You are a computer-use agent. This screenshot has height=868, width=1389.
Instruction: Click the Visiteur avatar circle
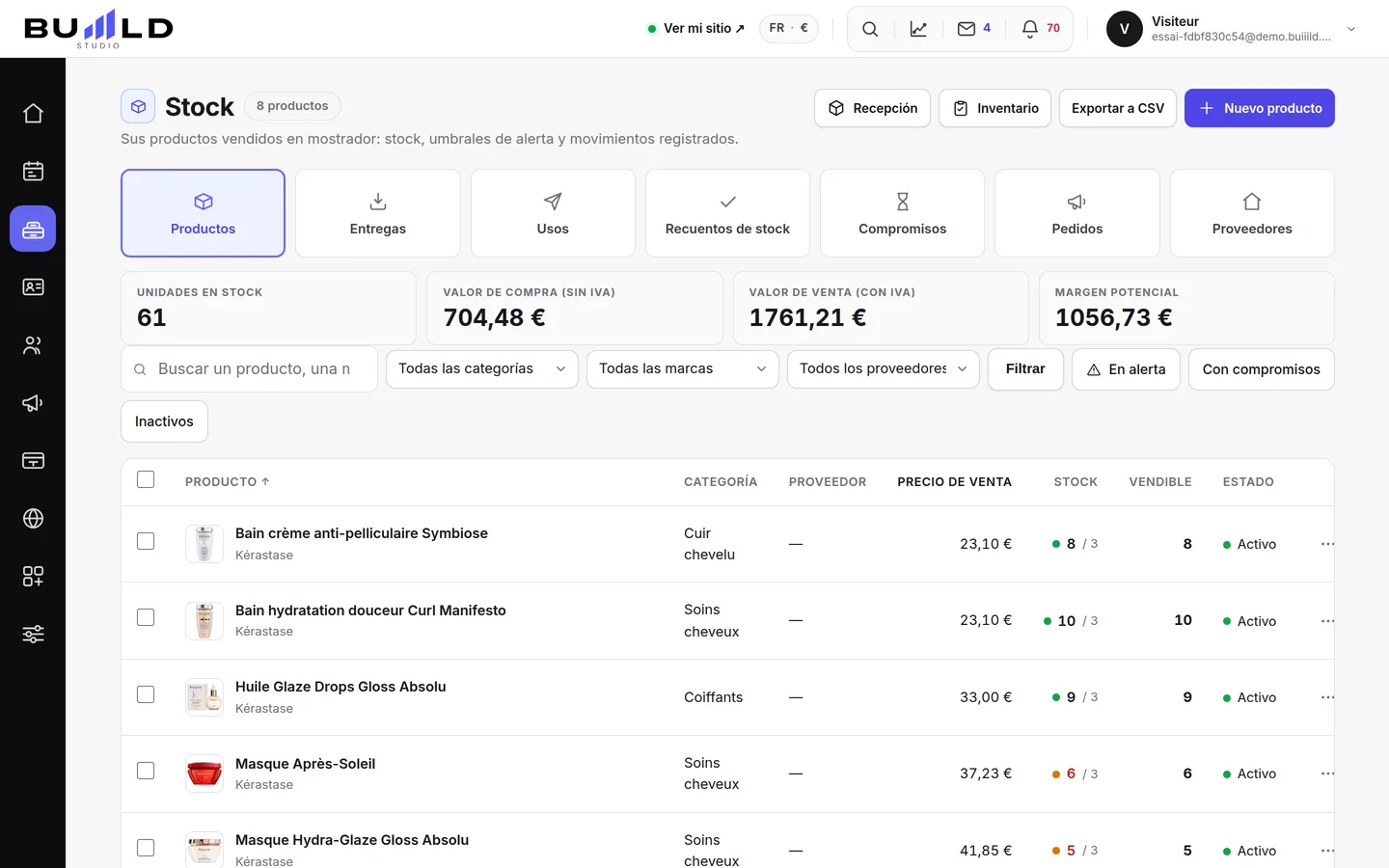(1125, 29)
